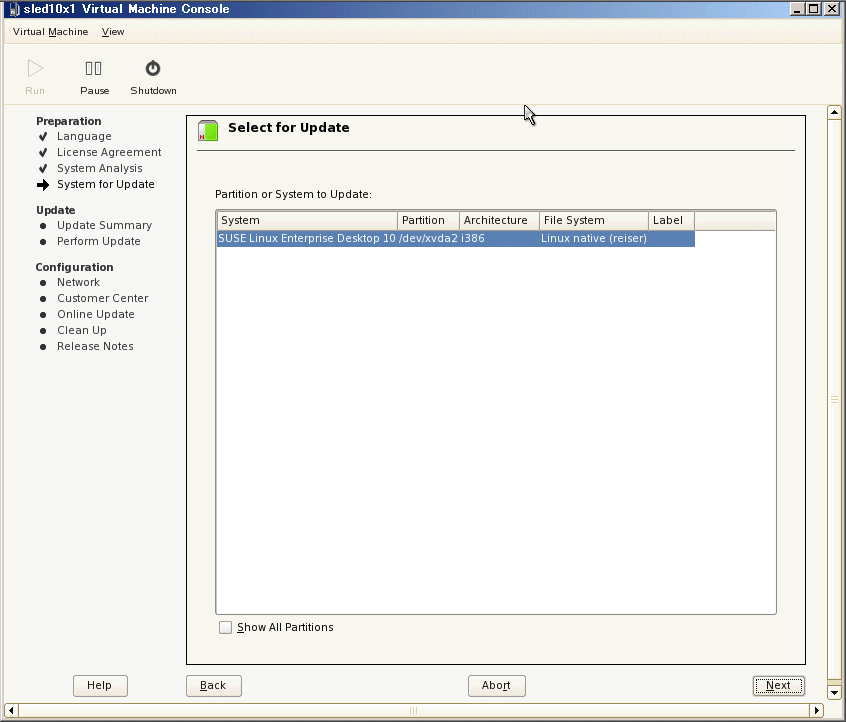Click the System Analysis step
Screen dimensions: 846x722
click(x=100, y=168)
